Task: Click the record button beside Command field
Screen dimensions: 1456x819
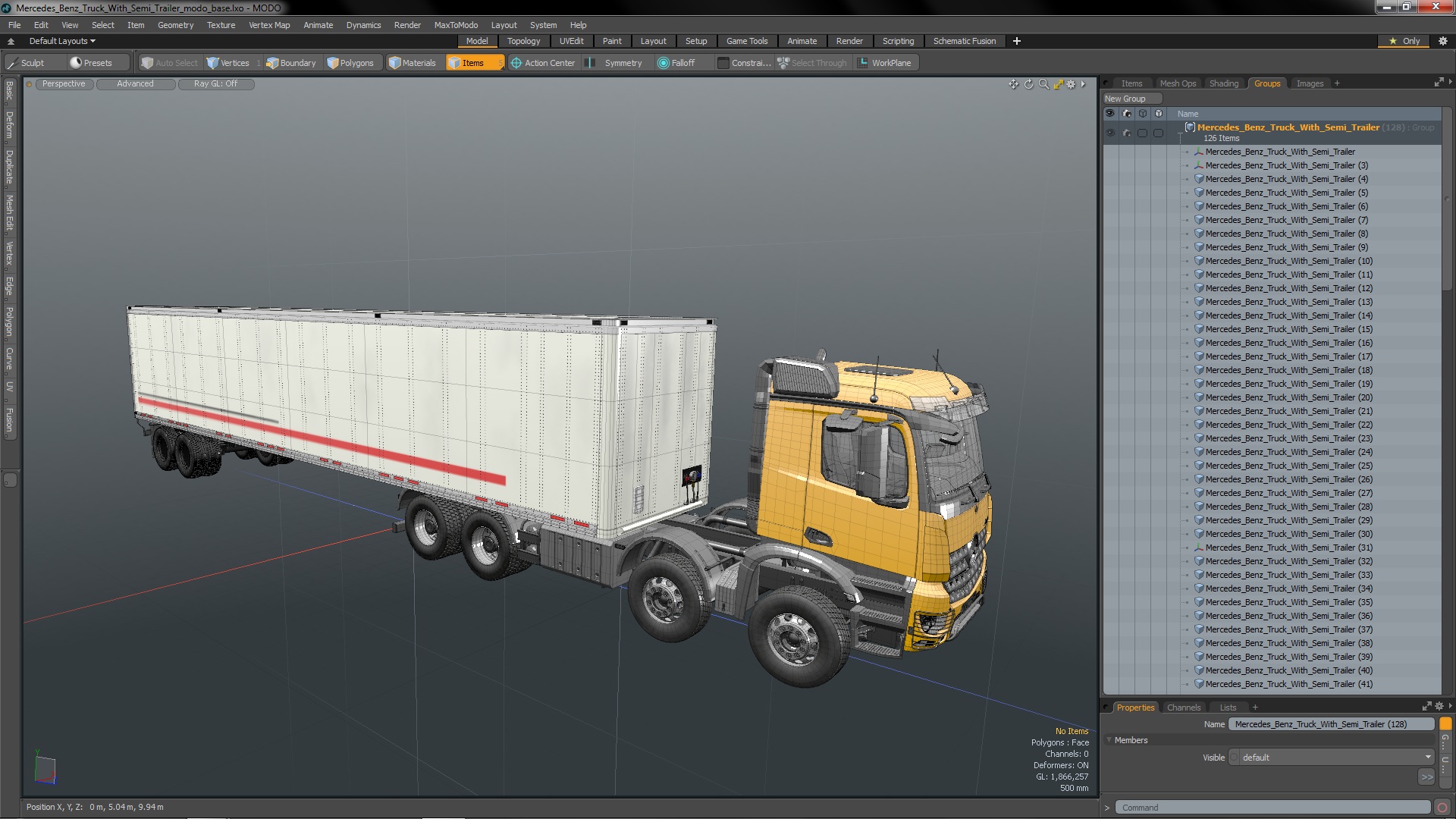Action: coord(1442,808)
